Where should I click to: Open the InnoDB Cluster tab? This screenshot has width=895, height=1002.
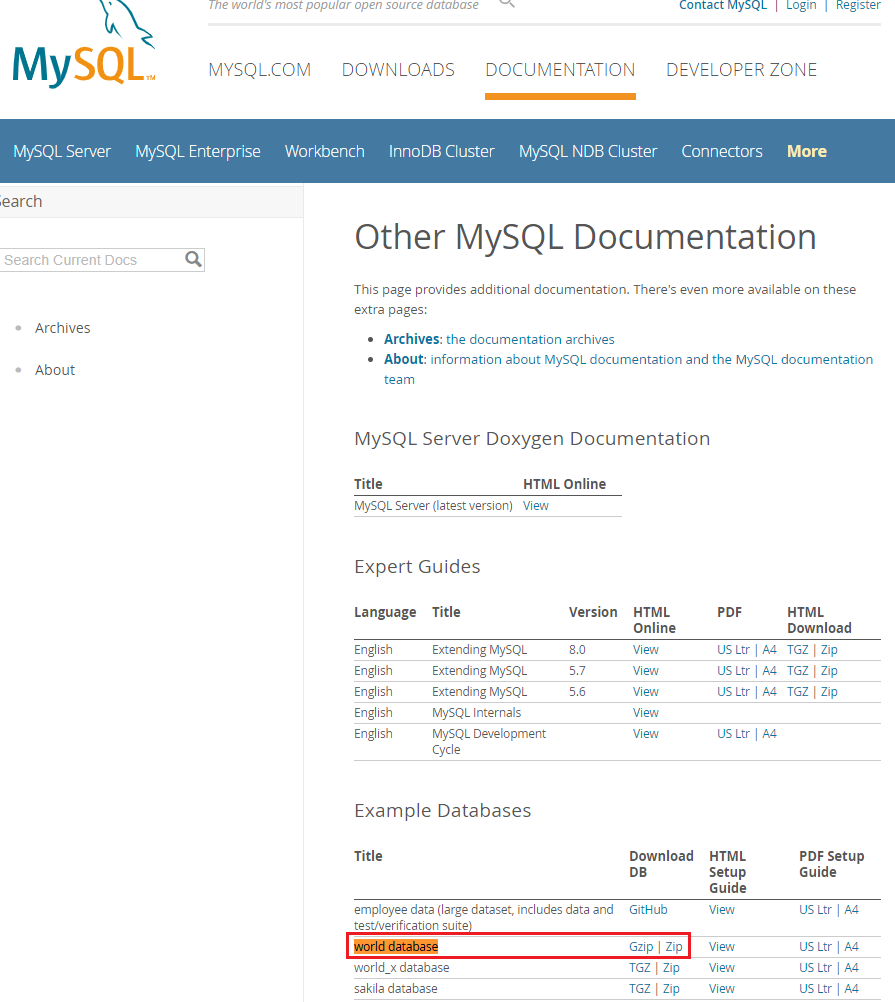[x=441, y=151]
